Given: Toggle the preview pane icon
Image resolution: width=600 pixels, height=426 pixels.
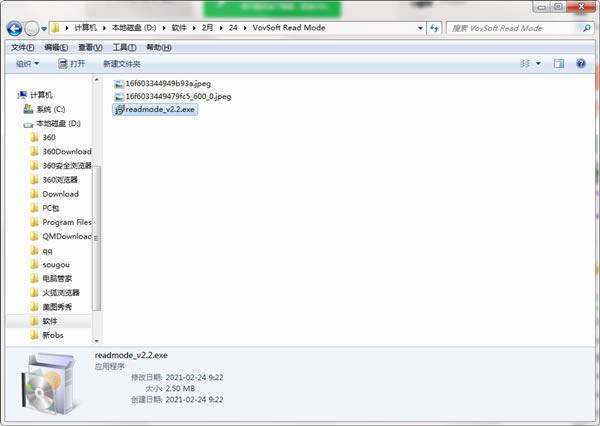Looking at the screenshot, I should point(559,64).
